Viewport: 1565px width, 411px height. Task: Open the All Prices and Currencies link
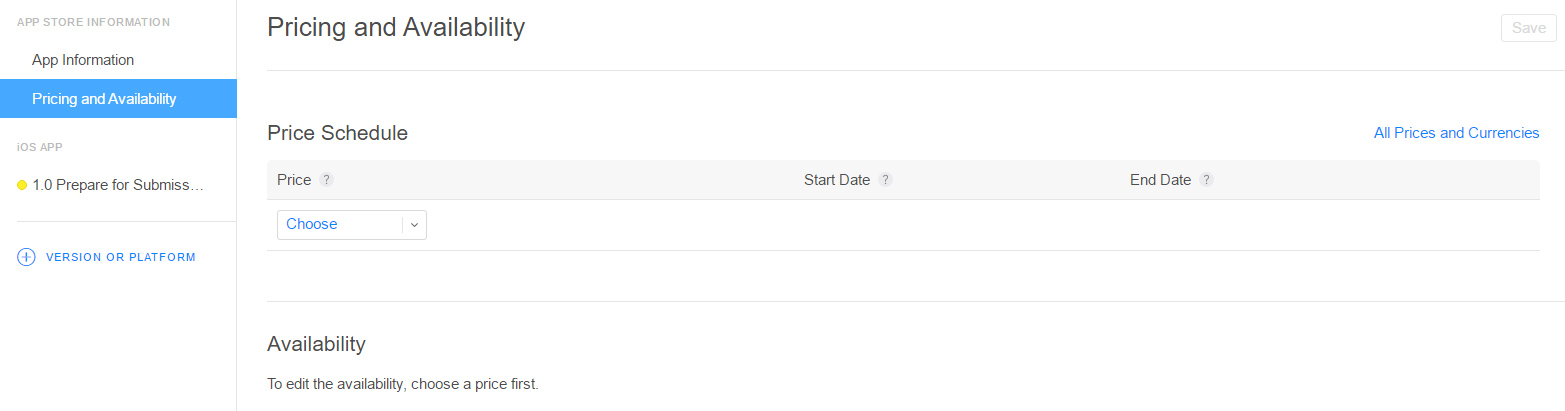(x=1456, y=133)
